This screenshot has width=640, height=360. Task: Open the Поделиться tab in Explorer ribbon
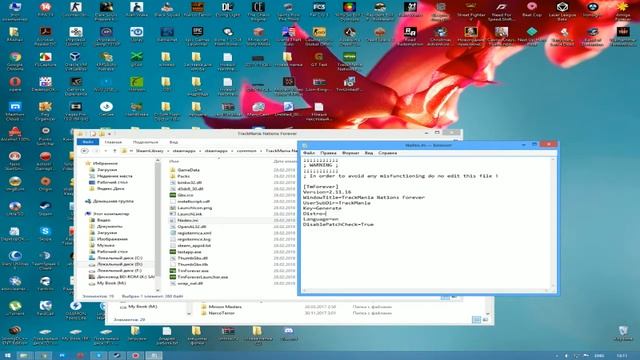click(145, 142)
